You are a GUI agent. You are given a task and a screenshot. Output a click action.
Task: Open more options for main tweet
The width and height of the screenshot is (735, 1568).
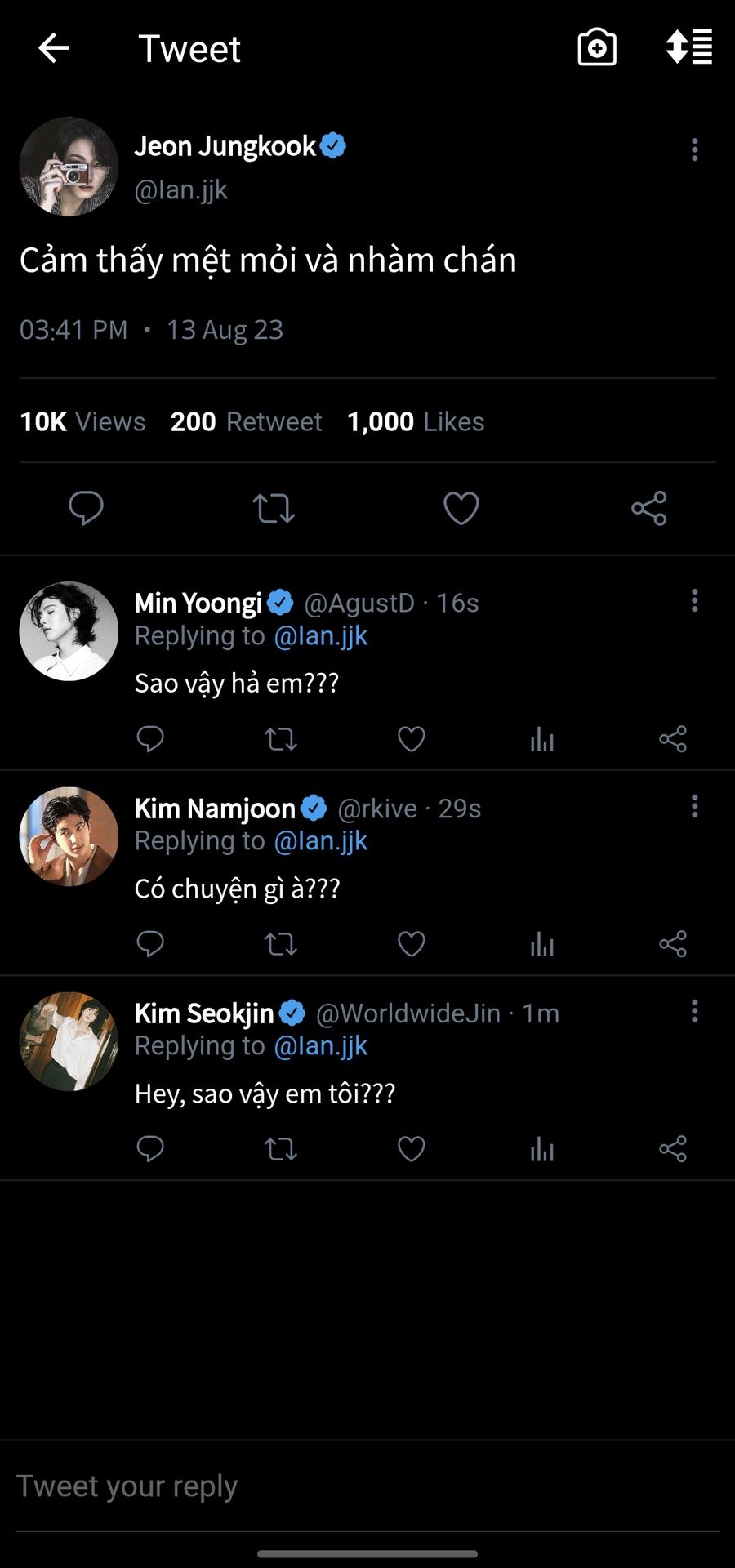(695, 149)
